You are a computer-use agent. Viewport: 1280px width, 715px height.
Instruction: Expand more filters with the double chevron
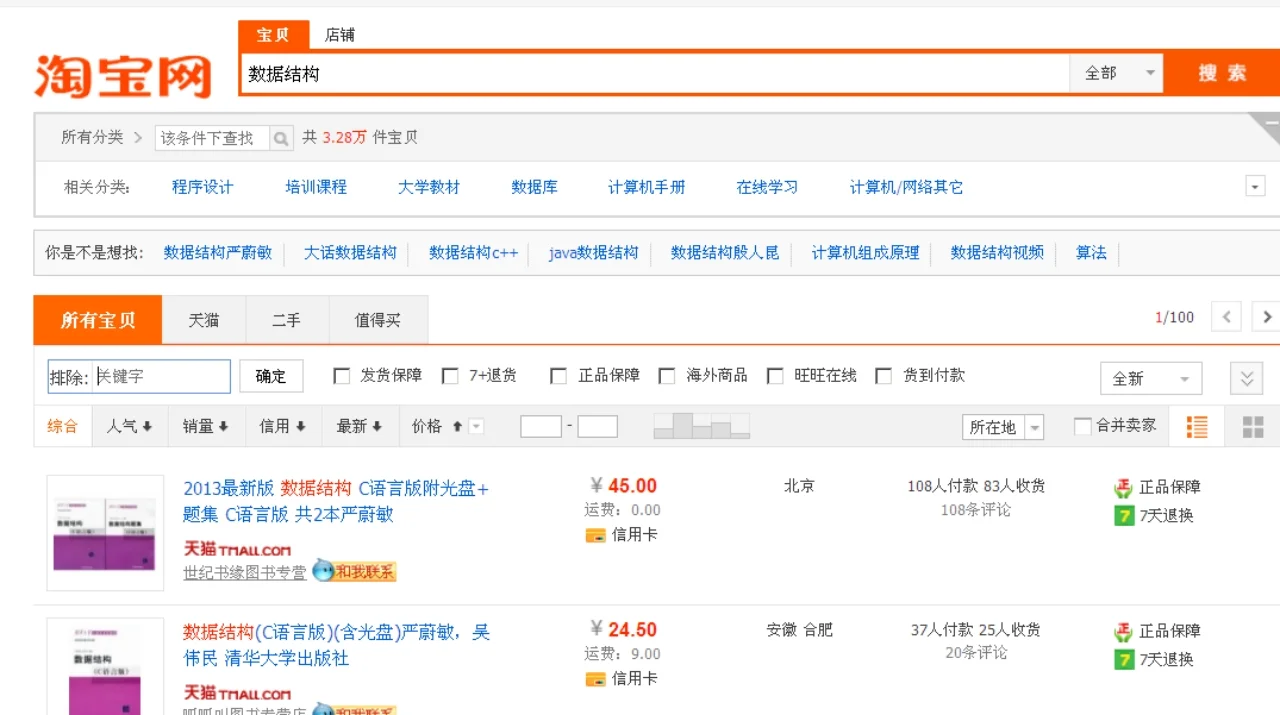tap(1246, 379)
